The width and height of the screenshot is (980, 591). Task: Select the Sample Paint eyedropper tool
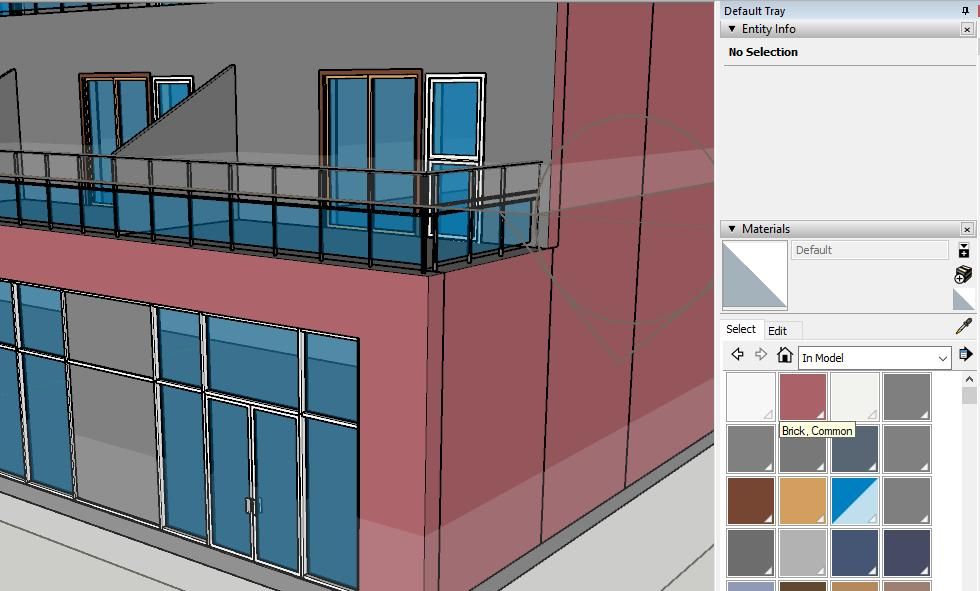pyautogui.click(x=966, y=326)
